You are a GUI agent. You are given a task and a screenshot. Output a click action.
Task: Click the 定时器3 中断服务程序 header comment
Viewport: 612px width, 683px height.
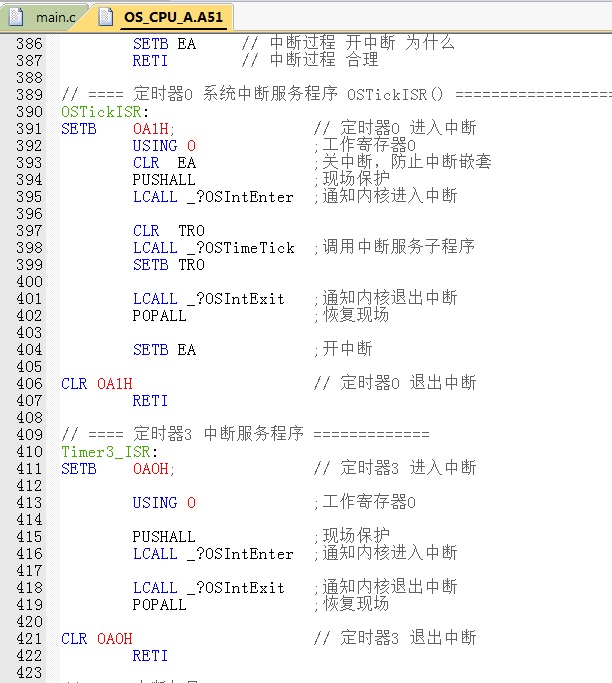point(245,433)
